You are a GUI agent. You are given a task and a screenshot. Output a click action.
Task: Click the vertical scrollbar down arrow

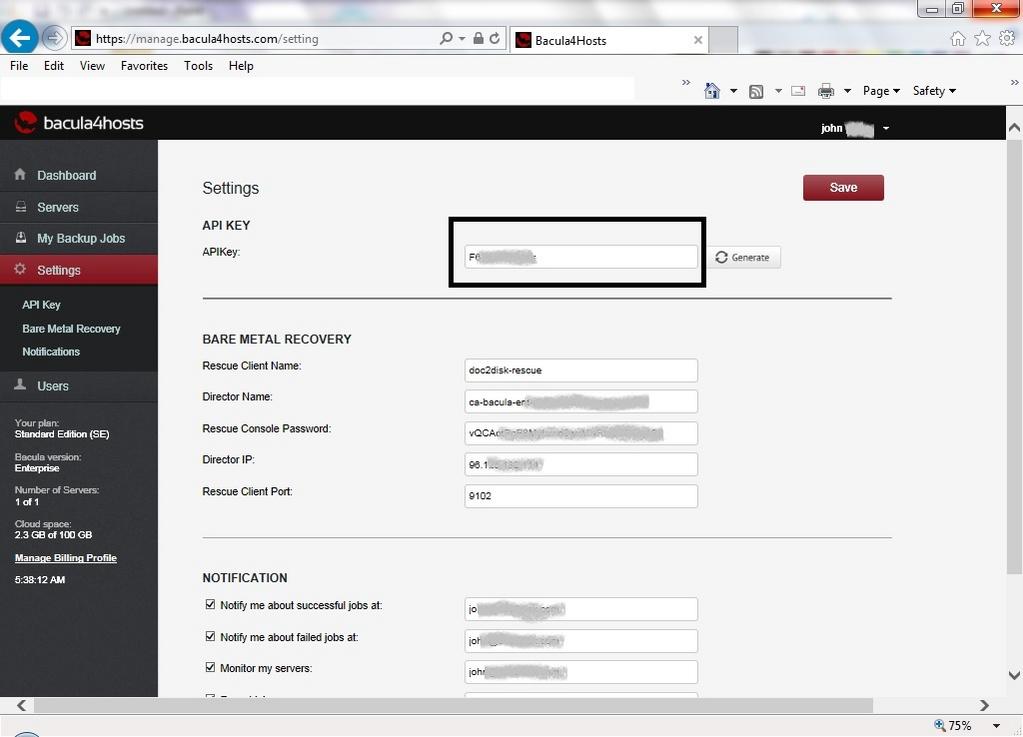coord(1014,675)
